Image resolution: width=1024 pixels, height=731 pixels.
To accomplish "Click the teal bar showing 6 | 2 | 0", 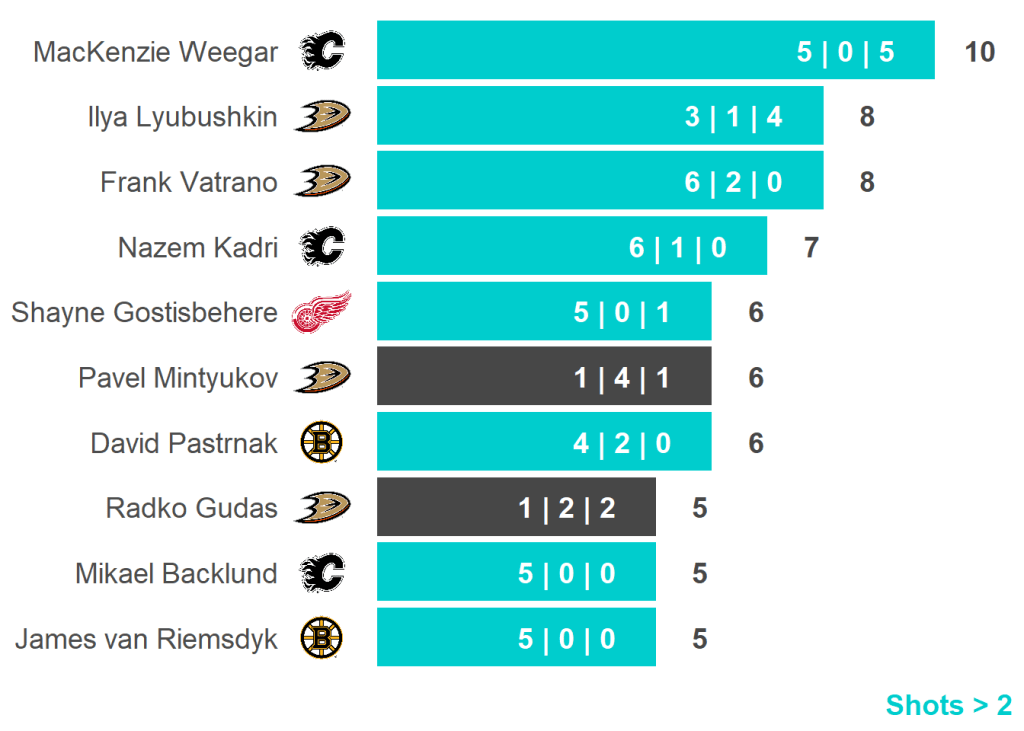I will point(600,181).
